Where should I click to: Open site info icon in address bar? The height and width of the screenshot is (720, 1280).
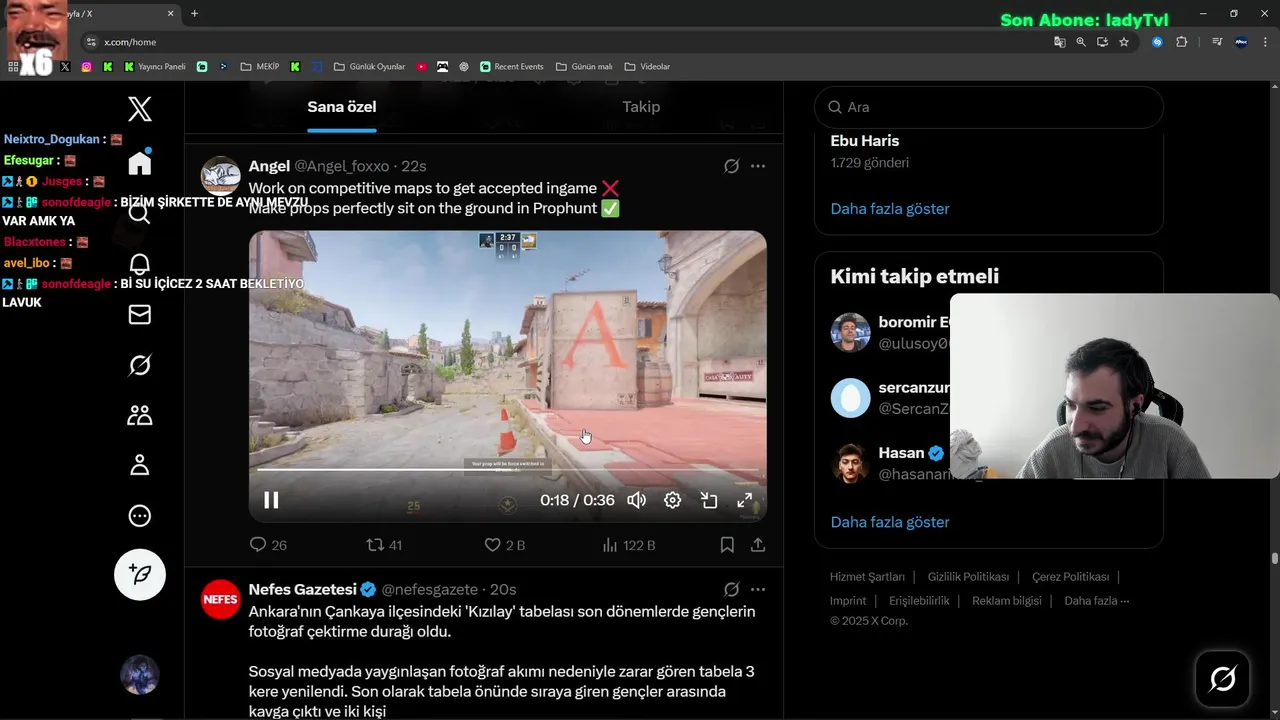point(91,42)
